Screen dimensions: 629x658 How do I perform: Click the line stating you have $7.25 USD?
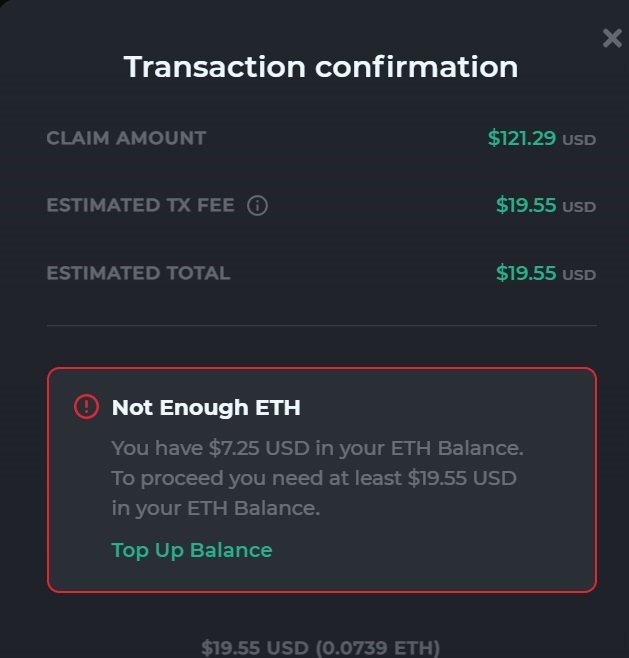click(x=317, y=448)
